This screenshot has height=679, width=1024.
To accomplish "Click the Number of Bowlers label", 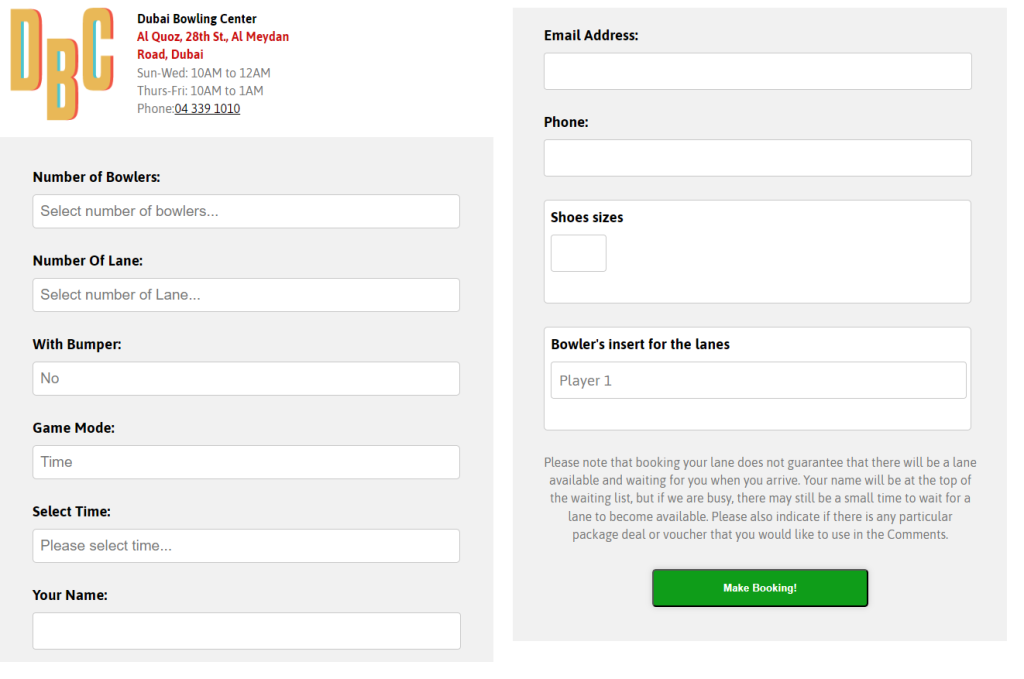I will (x=96, y=177).
